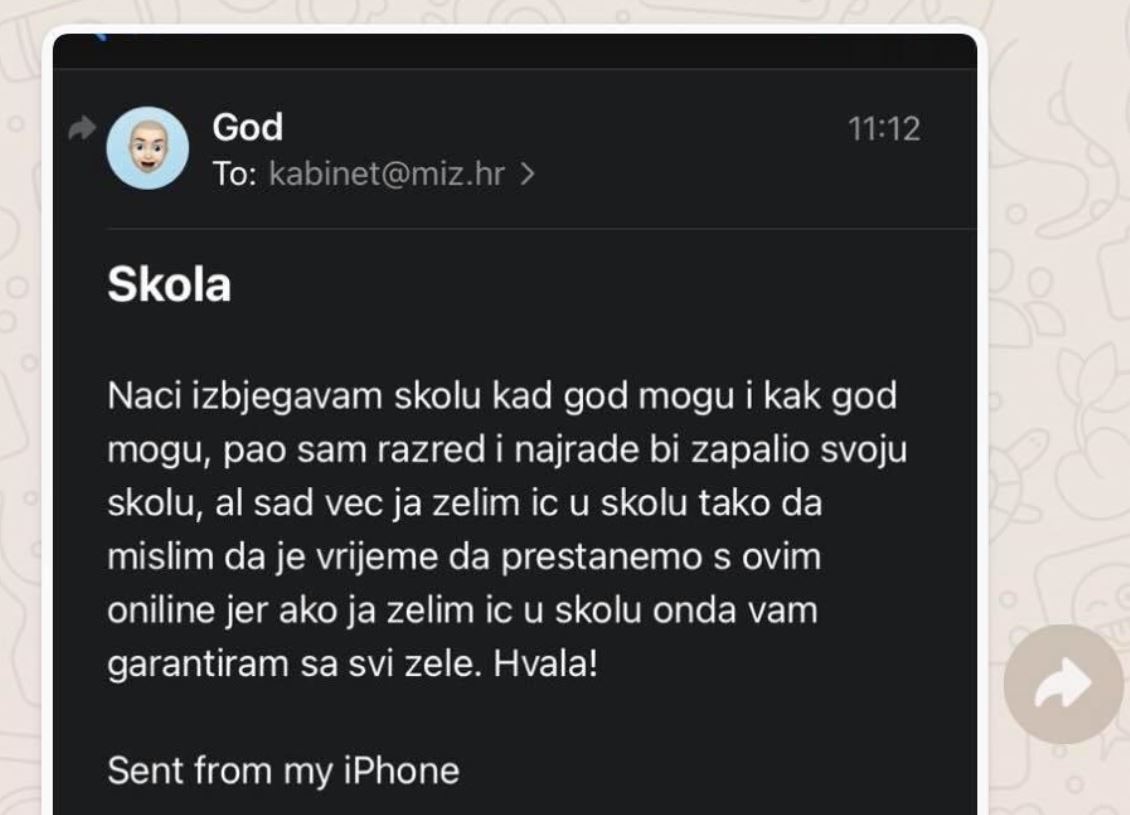1130x815 pixels.
Task: Tap the round forward arrow button
Action: pyautogui.click(x=1064, y=684)
